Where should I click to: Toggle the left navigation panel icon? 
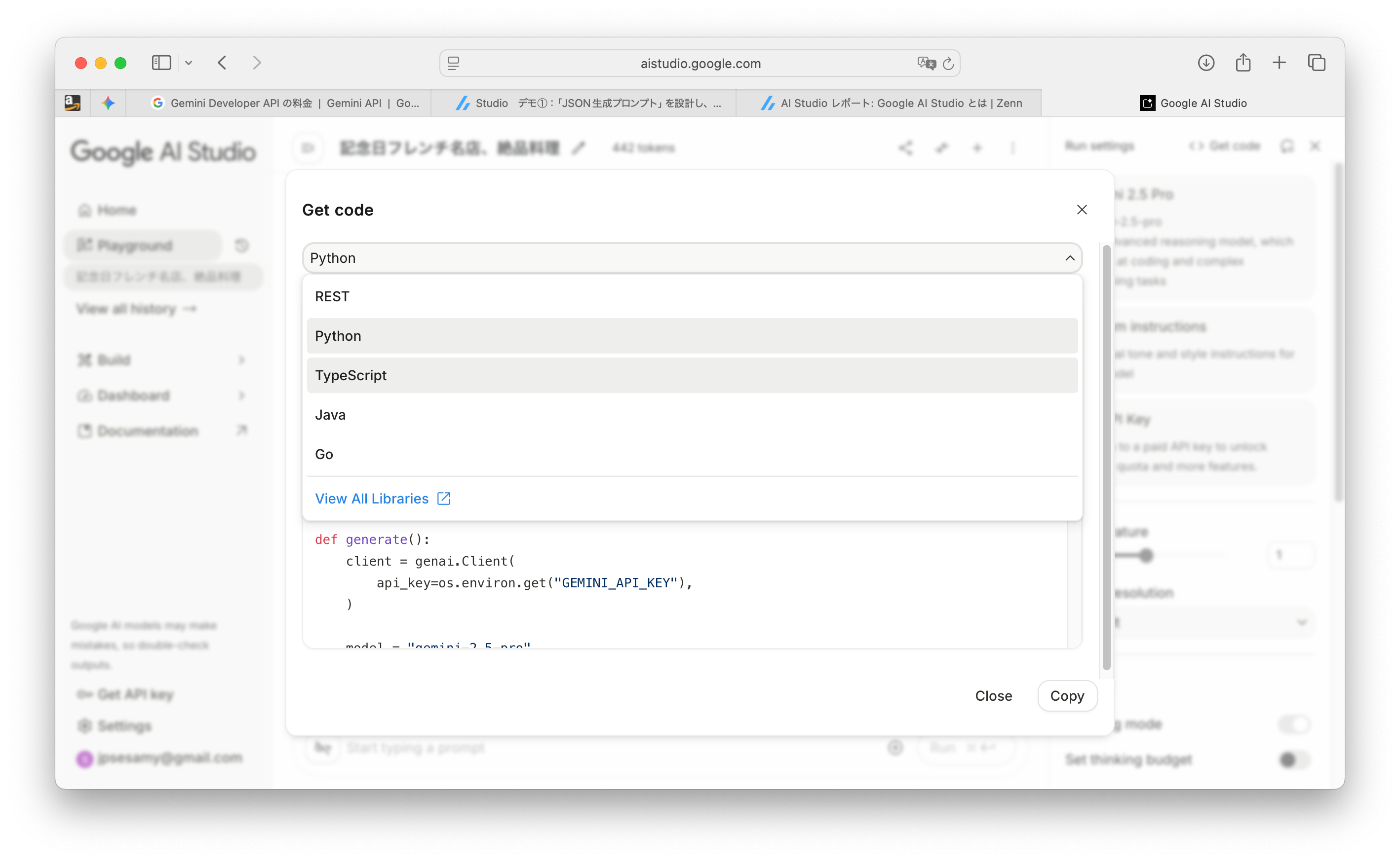308,148
